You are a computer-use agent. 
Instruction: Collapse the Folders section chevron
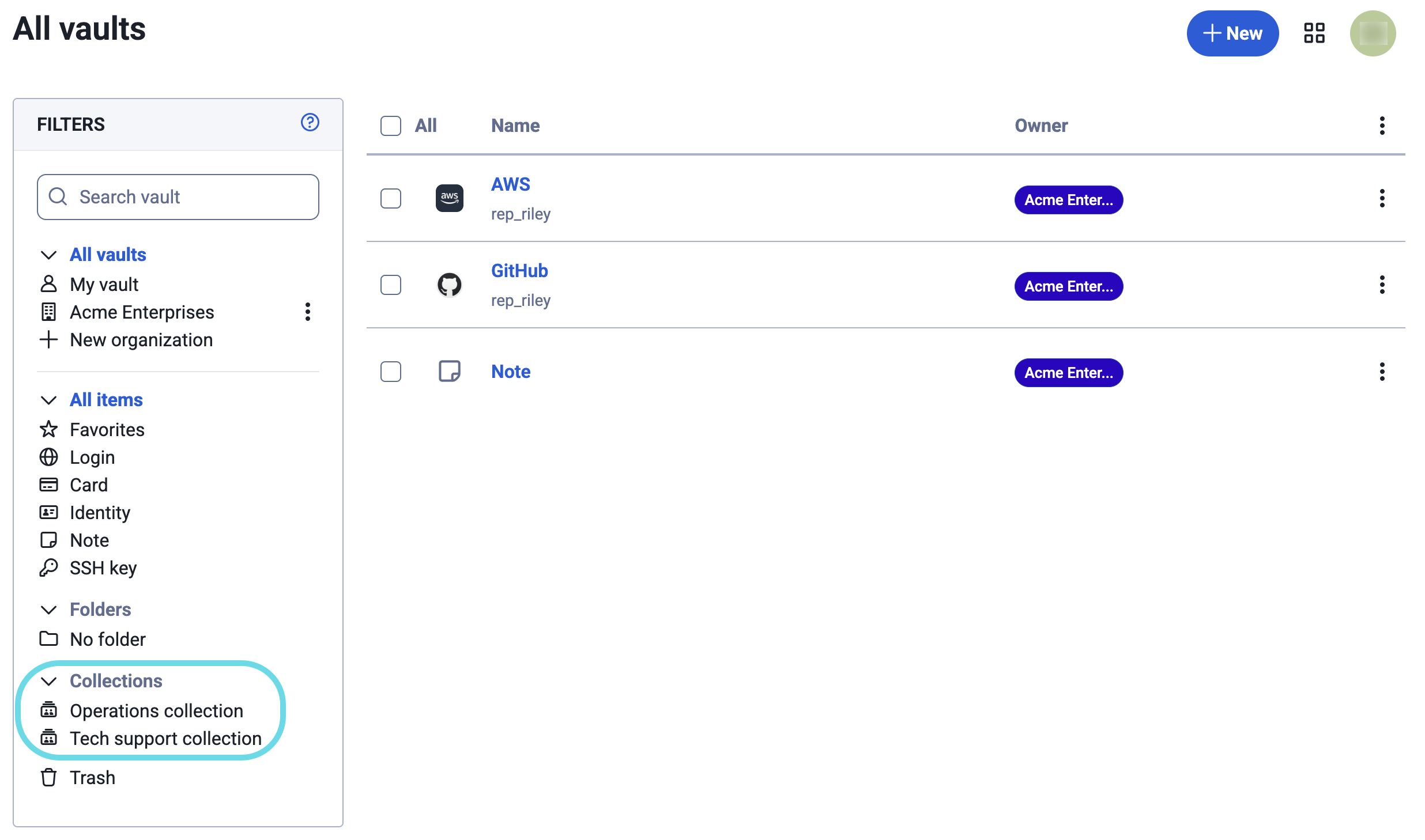click(x=49, y=610)
